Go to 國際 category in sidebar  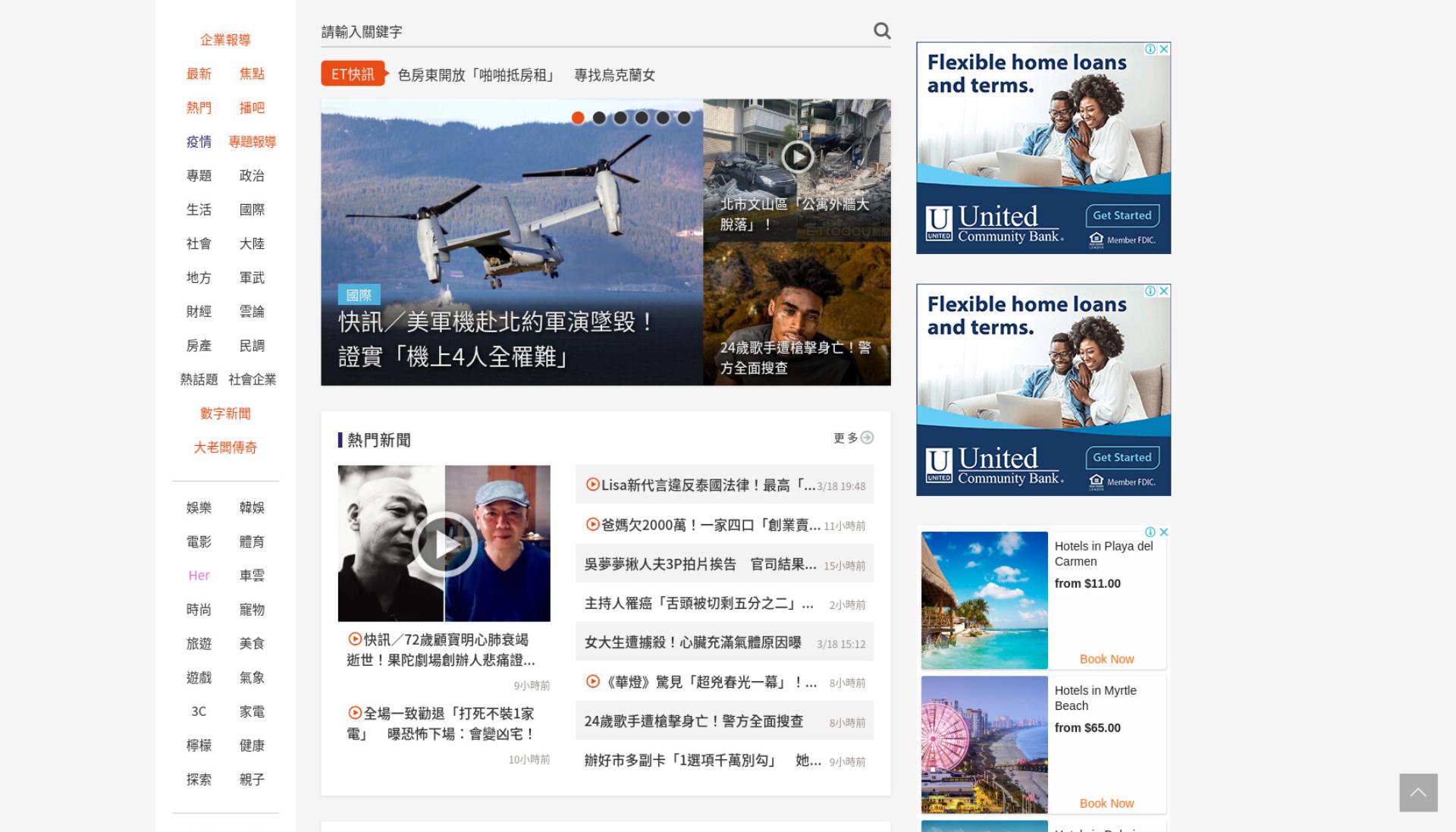(x=252, y=209)
